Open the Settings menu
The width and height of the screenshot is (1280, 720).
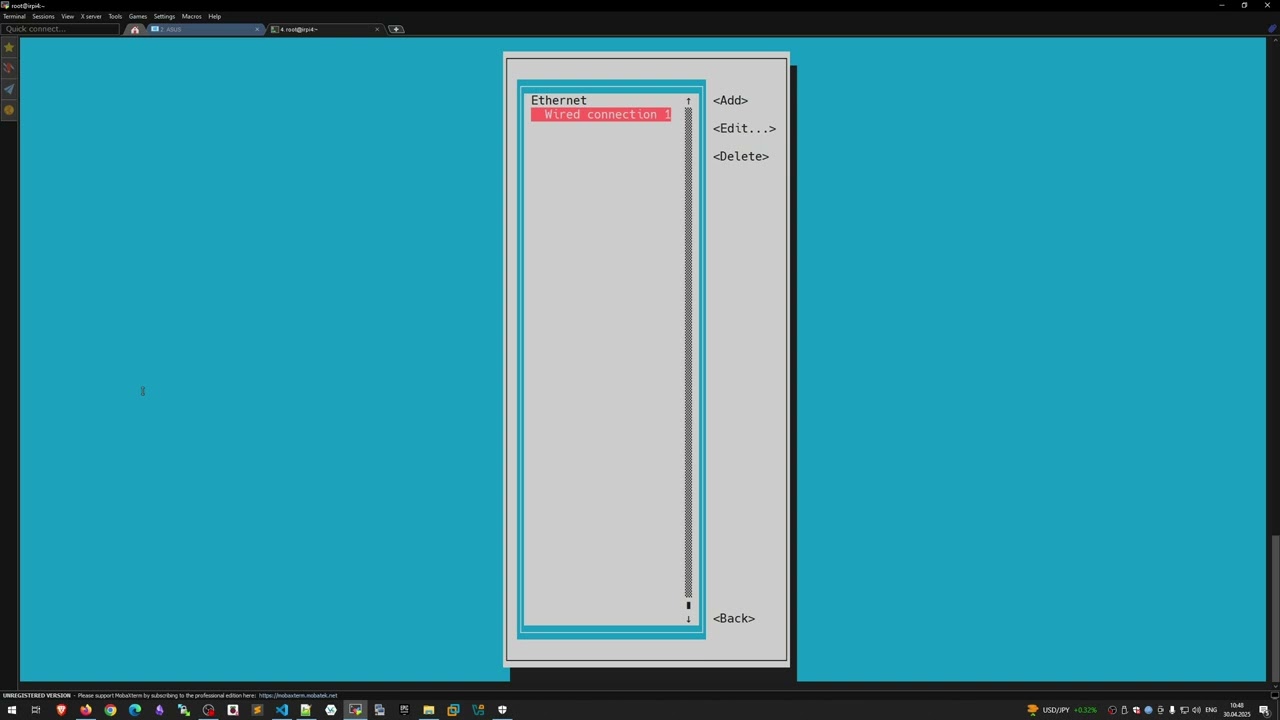tap(164, 16)
